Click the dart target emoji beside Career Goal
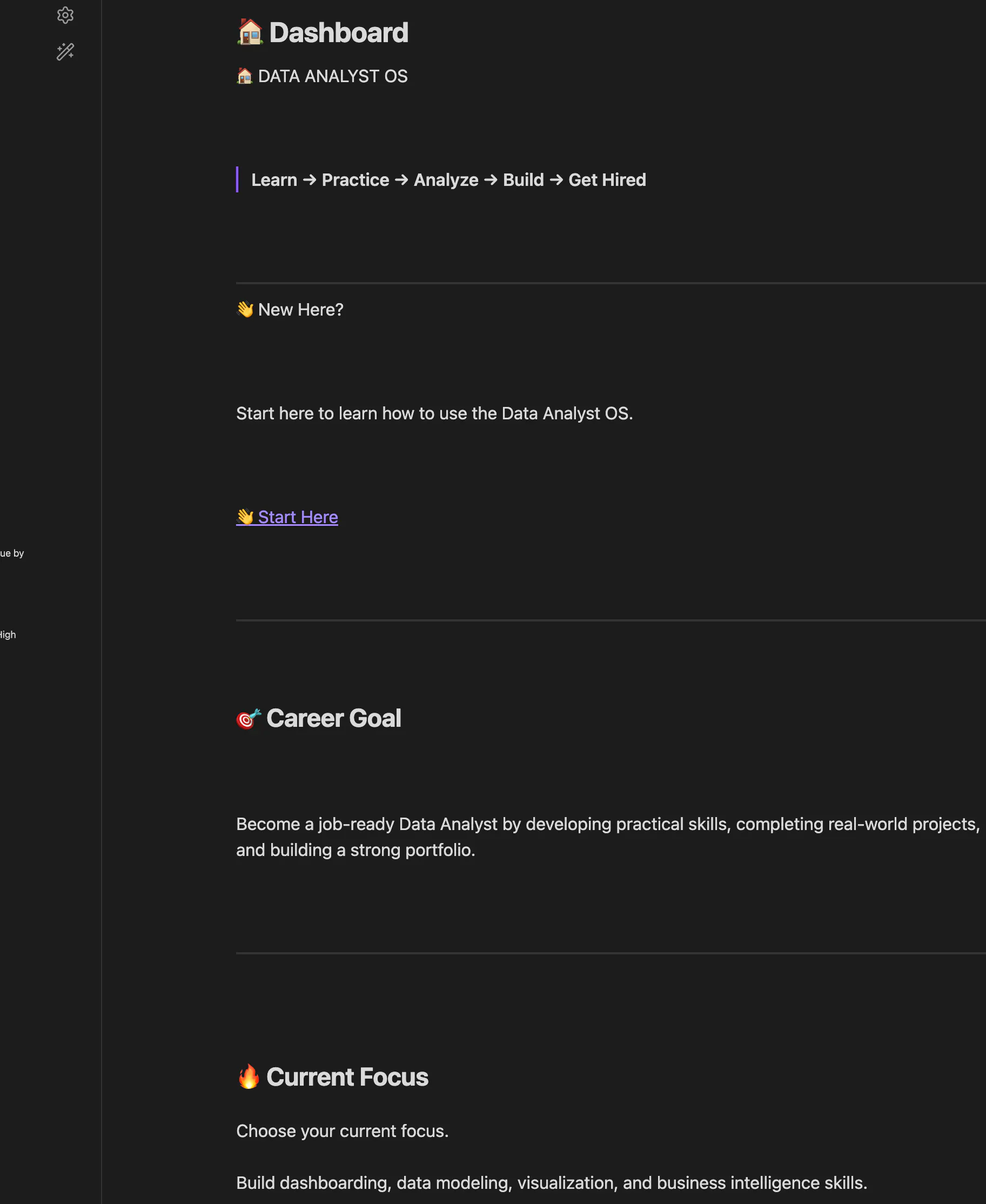 (249, 719)
